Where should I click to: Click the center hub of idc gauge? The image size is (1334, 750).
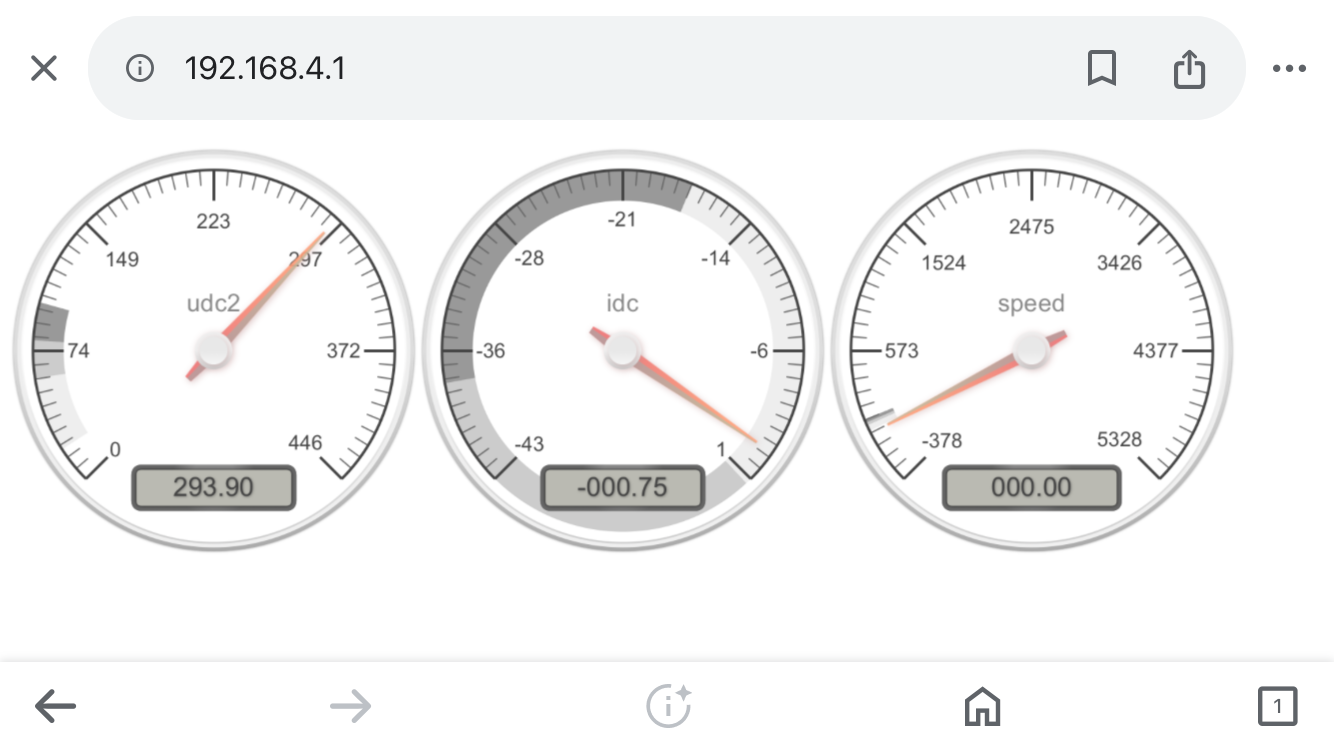pos(622,350)
